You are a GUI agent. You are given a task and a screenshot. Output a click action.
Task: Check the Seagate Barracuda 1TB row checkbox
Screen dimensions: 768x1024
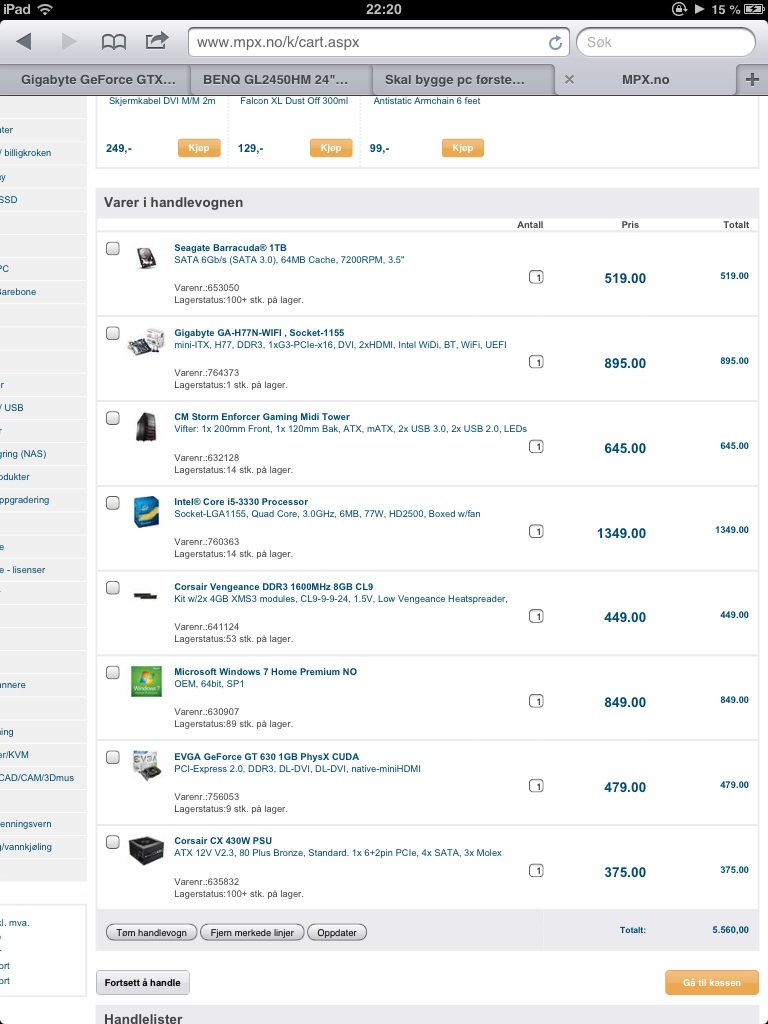pos(113,248)
